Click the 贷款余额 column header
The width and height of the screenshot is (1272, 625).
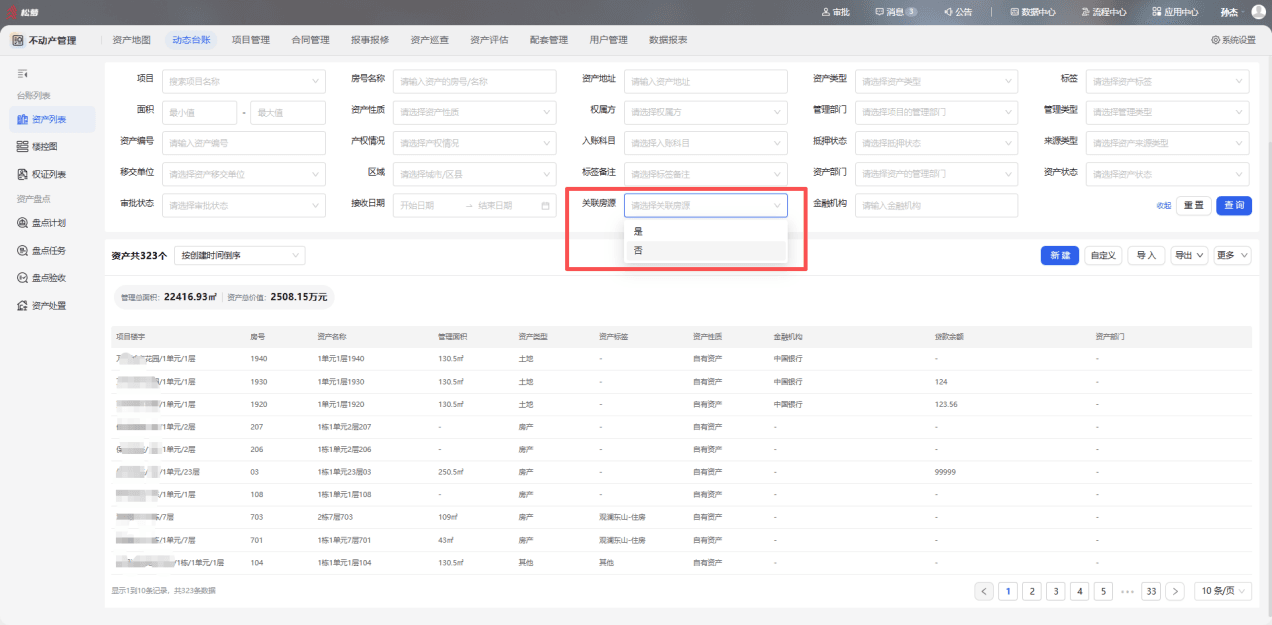tap(949, 336)
